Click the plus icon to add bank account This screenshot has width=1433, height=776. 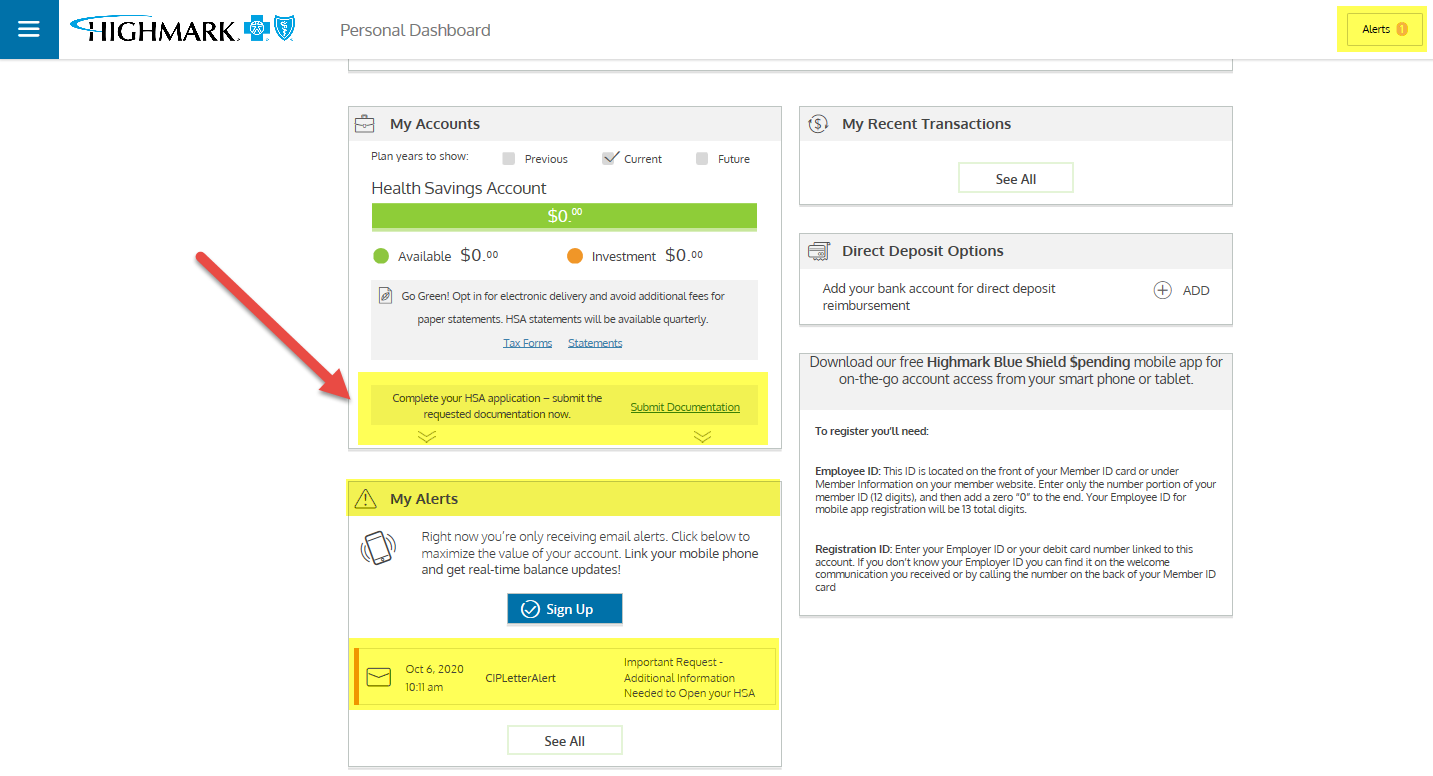pyautogui.click(x=1162, y=290)
